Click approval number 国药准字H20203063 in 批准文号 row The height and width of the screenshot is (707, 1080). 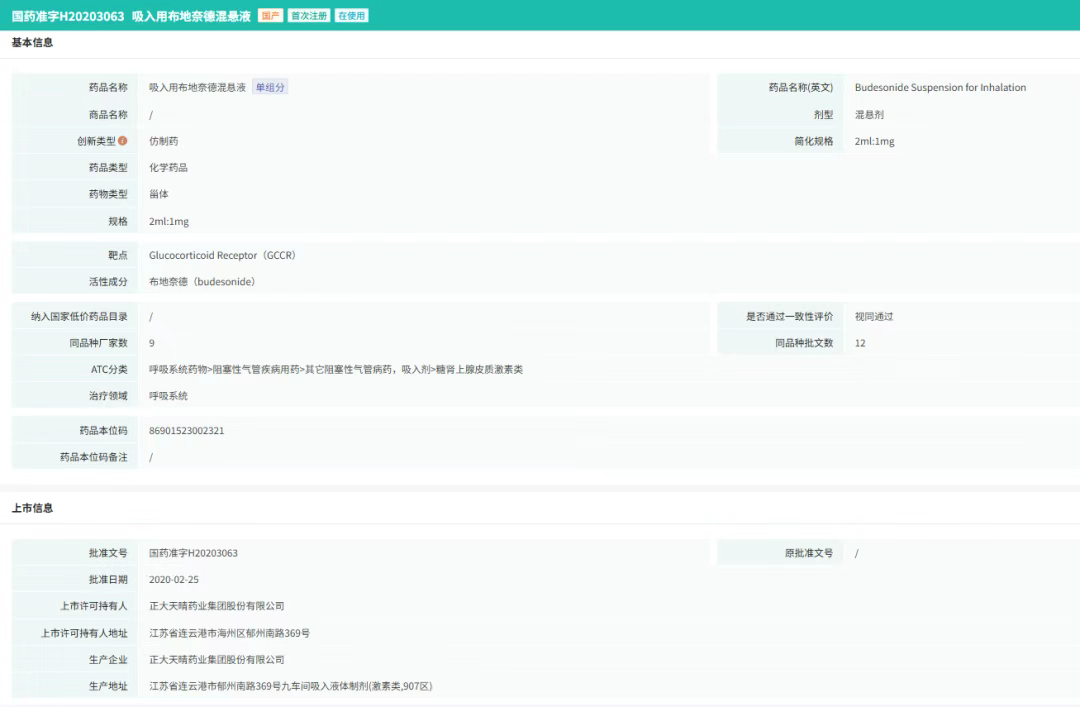(x=193, y=553)
